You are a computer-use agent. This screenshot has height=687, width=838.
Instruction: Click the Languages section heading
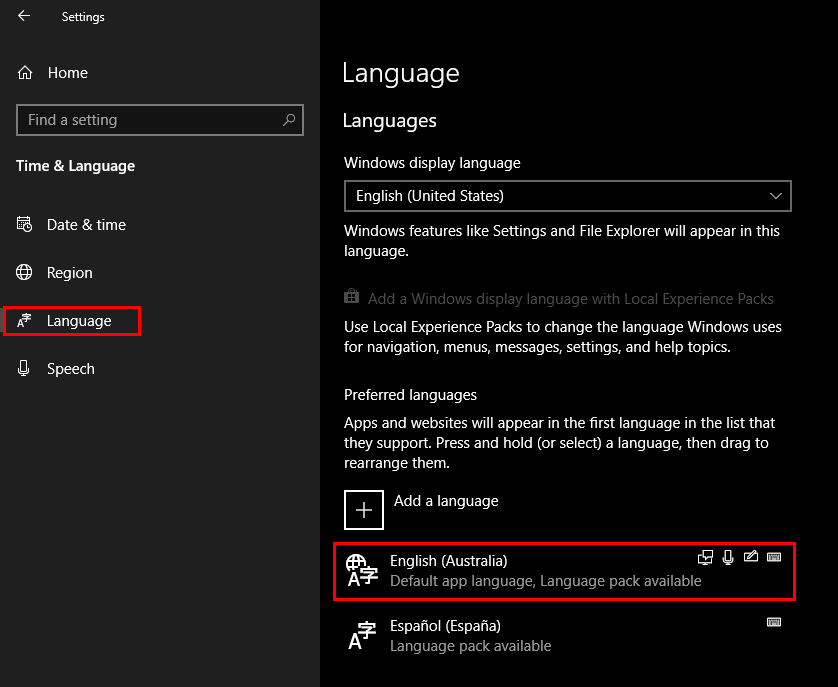pyautogui.click(x=390, y=121)
